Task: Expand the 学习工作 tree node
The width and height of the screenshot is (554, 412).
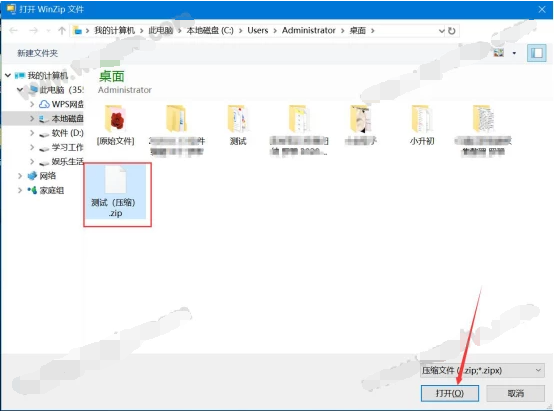Action: click(x=32, y=147)
